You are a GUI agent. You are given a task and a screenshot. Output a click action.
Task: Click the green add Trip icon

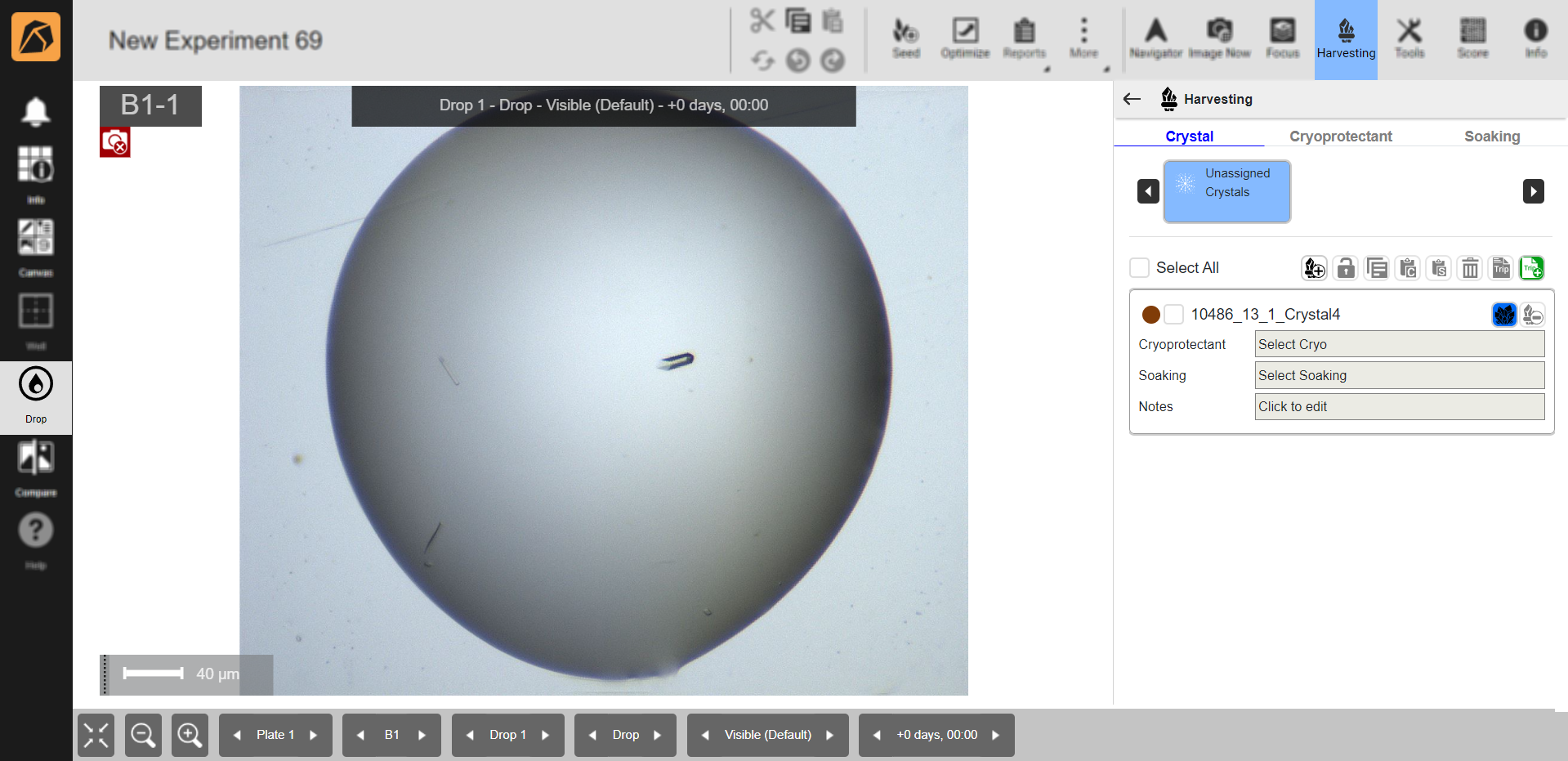(x=1531, y=268)
